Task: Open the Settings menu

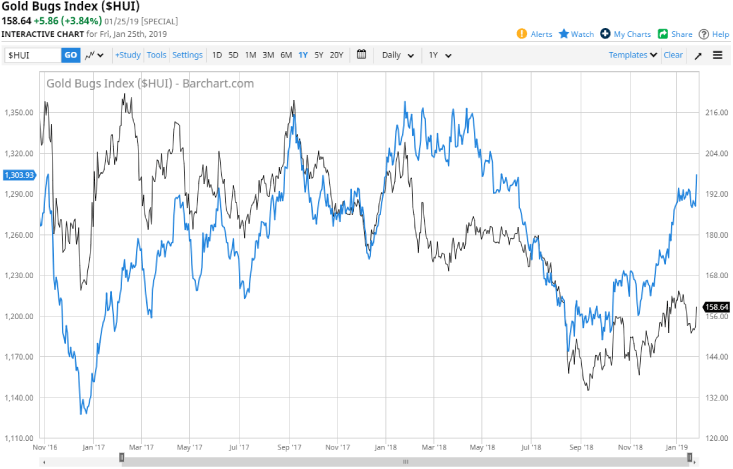Action: [x=187, y=55]
